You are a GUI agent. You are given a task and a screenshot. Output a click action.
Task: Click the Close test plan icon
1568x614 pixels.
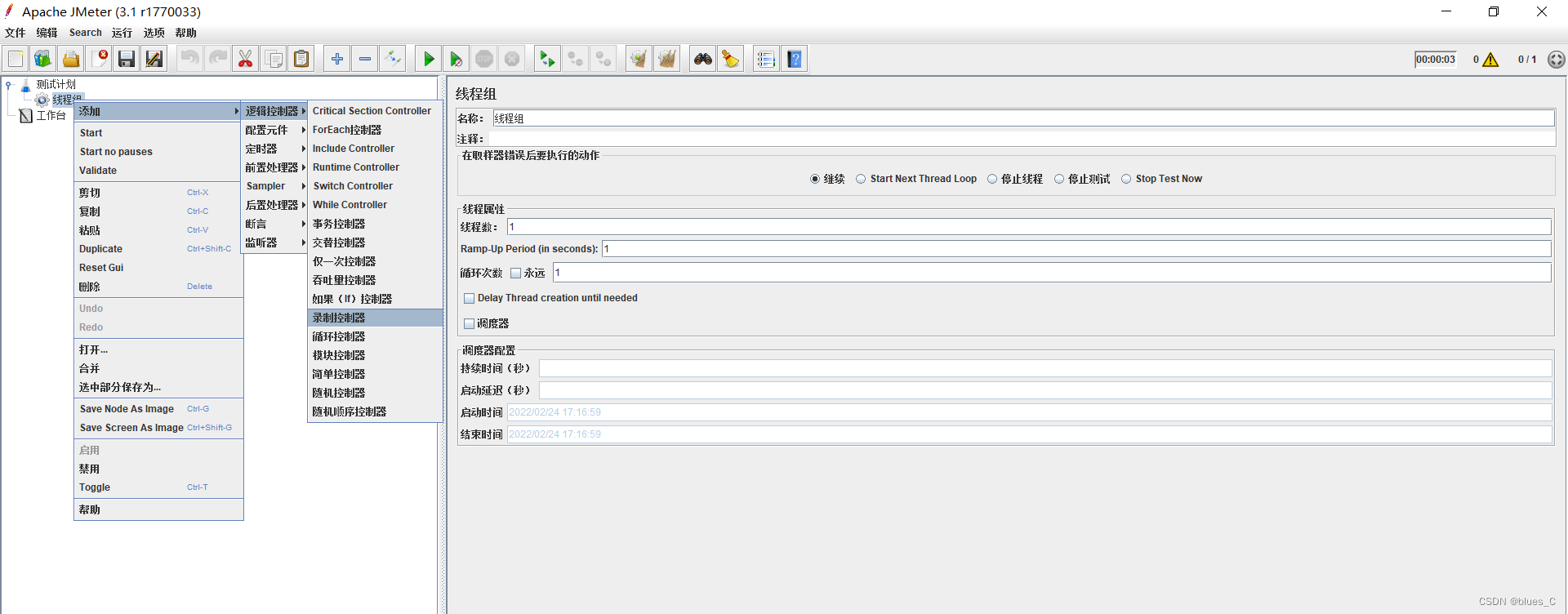tap(99, 59)
